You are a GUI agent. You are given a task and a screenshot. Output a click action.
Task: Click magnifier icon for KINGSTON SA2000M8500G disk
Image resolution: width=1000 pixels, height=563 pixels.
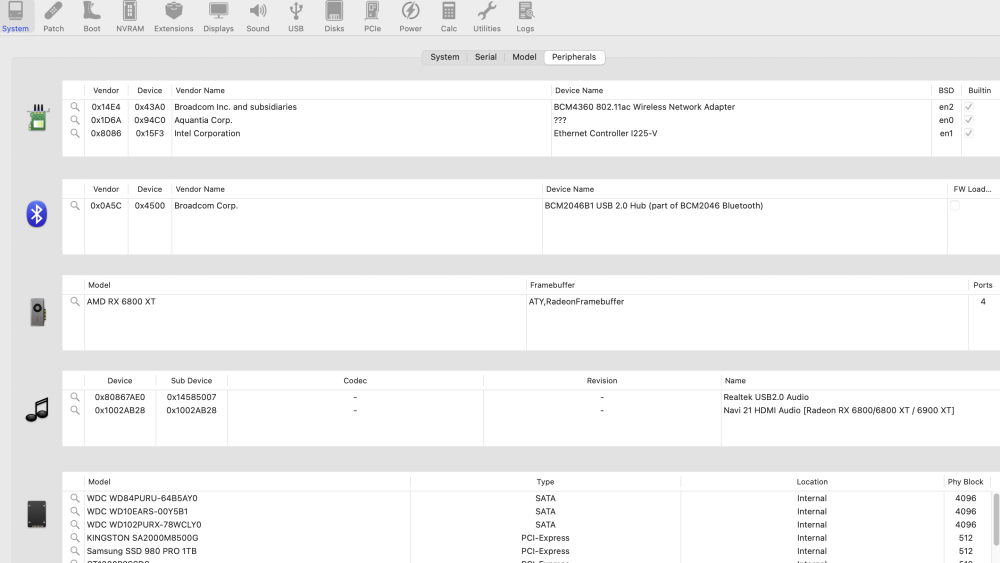click(x=75, y=538)
